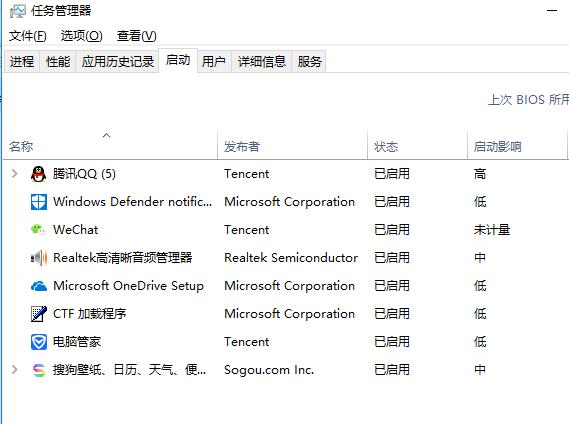Screen dimensions: 569x424
Task: Minimize the Task Manager window
Action: (552, 11)
